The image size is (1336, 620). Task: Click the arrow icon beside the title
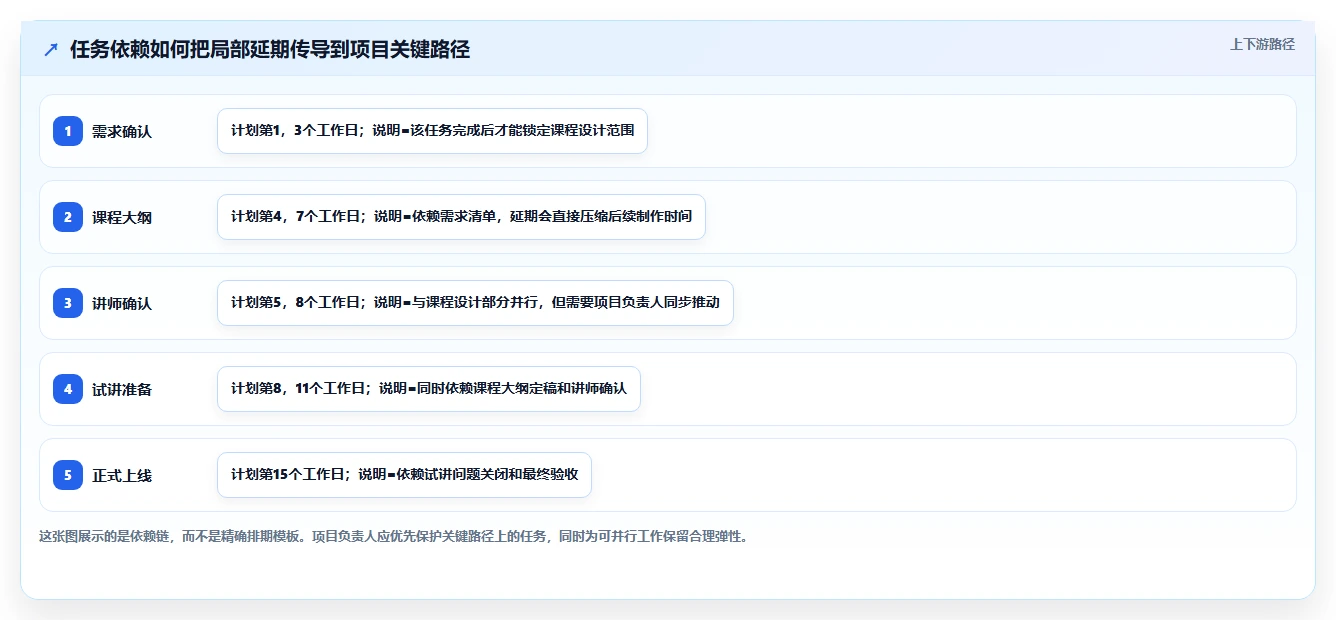click(x=51, y=49)
